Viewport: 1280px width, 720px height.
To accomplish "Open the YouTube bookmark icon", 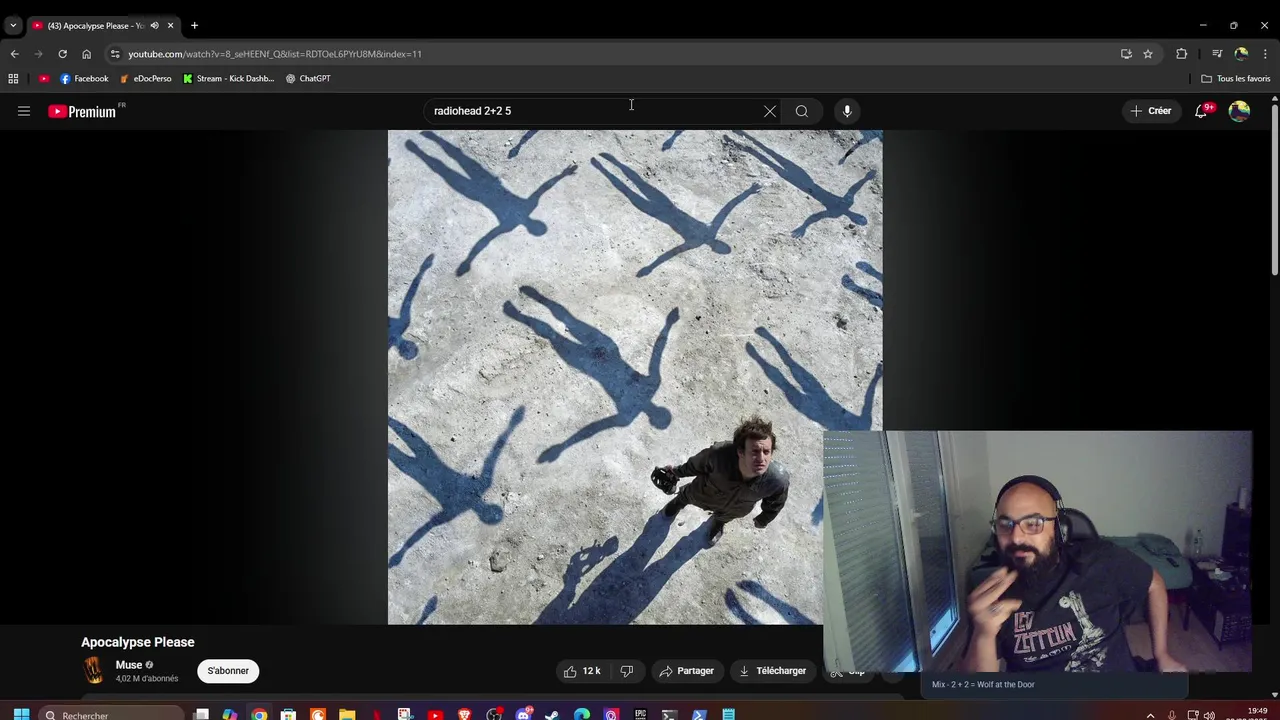I will tap(44, 78).
